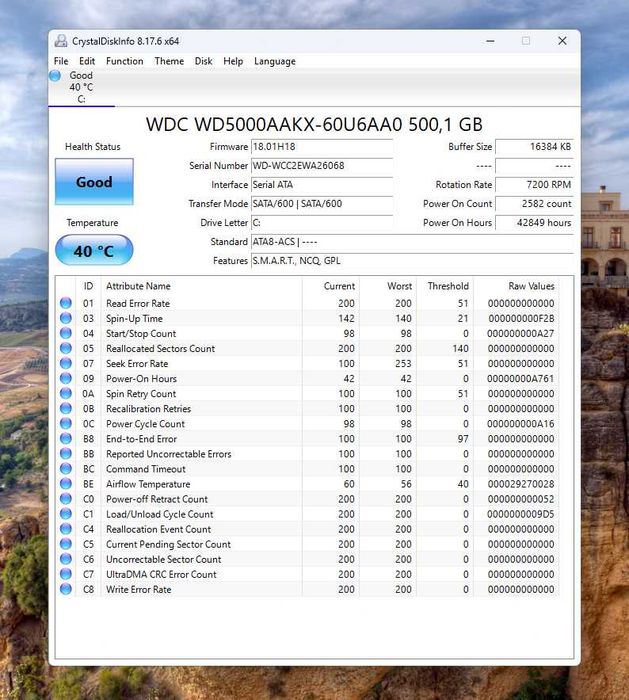Click the status orb for Write Error Rate
This screenshot has width=629, height=700.
coord(66,589)
